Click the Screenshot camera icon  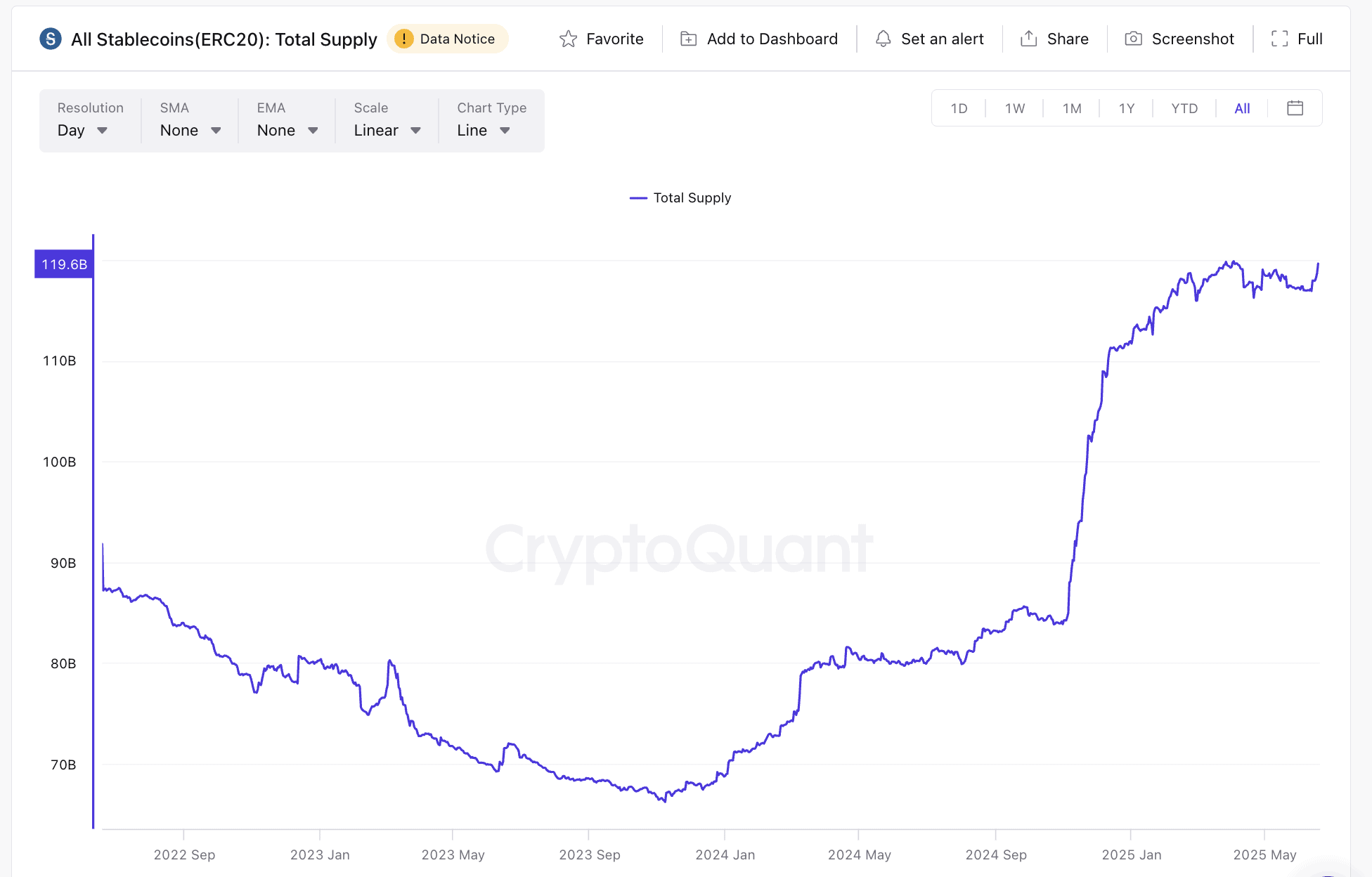[x=1133, y=39]
